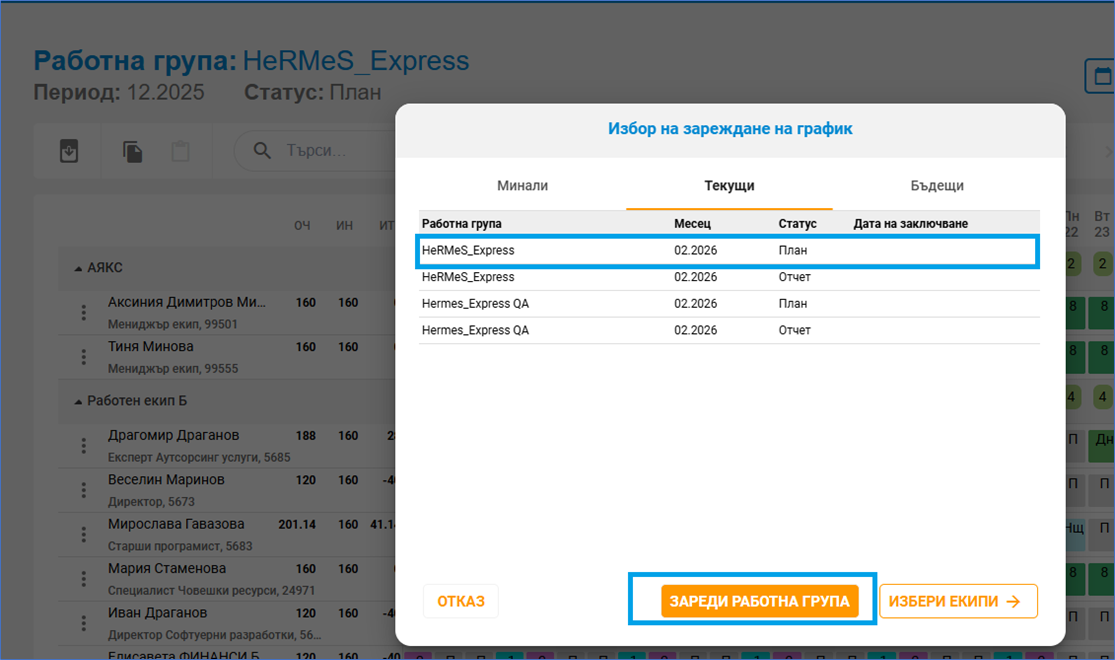Click the search magnifier icon
The width and height of the screenshot is (1115, 660).
coord(262,151)
